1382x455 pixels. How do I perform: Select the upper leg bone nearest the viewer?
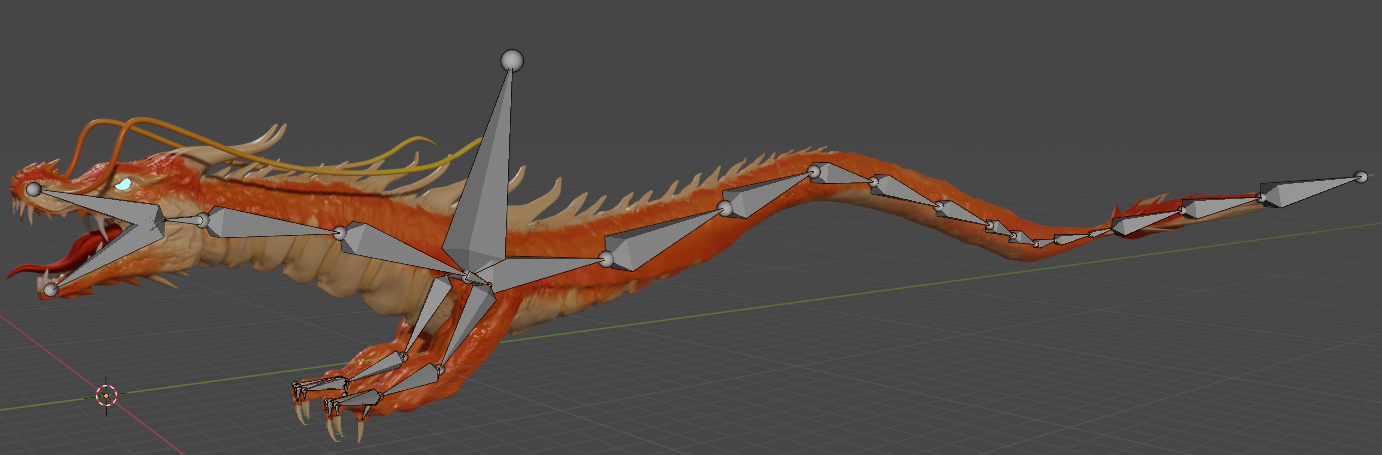point(468,325)
